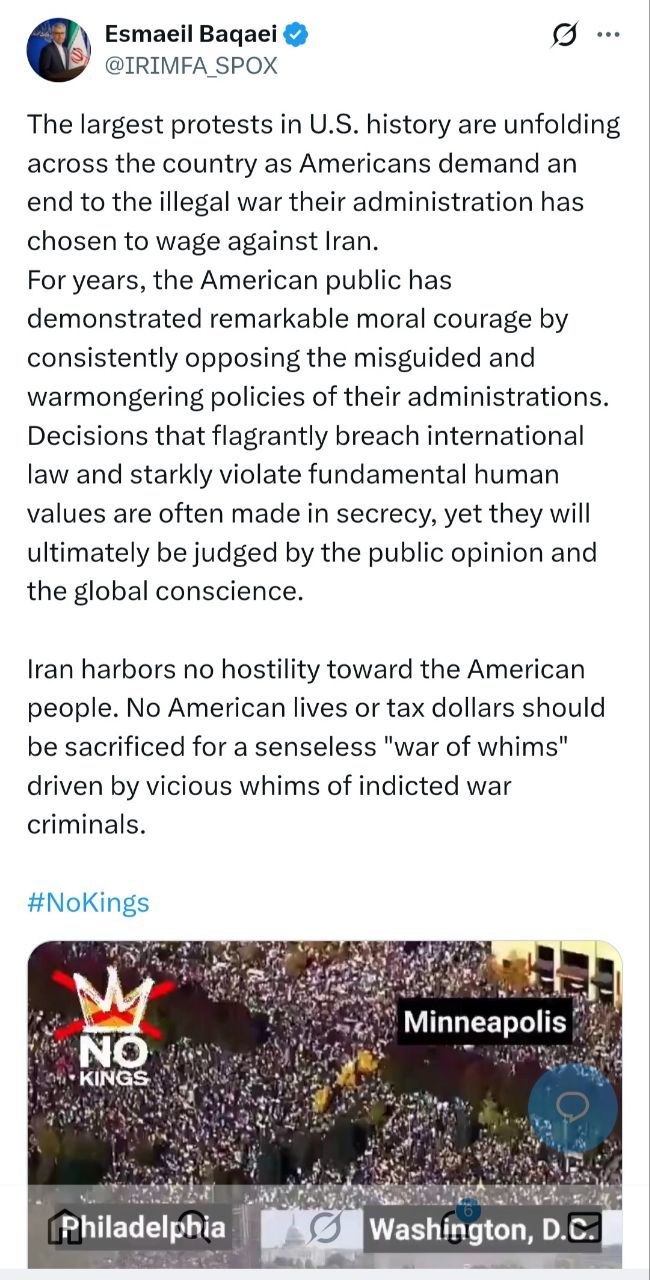Tap the blue floating reply button
Image resolution: width=650 pixels, height=1280 pixels.
point(573,1108)
